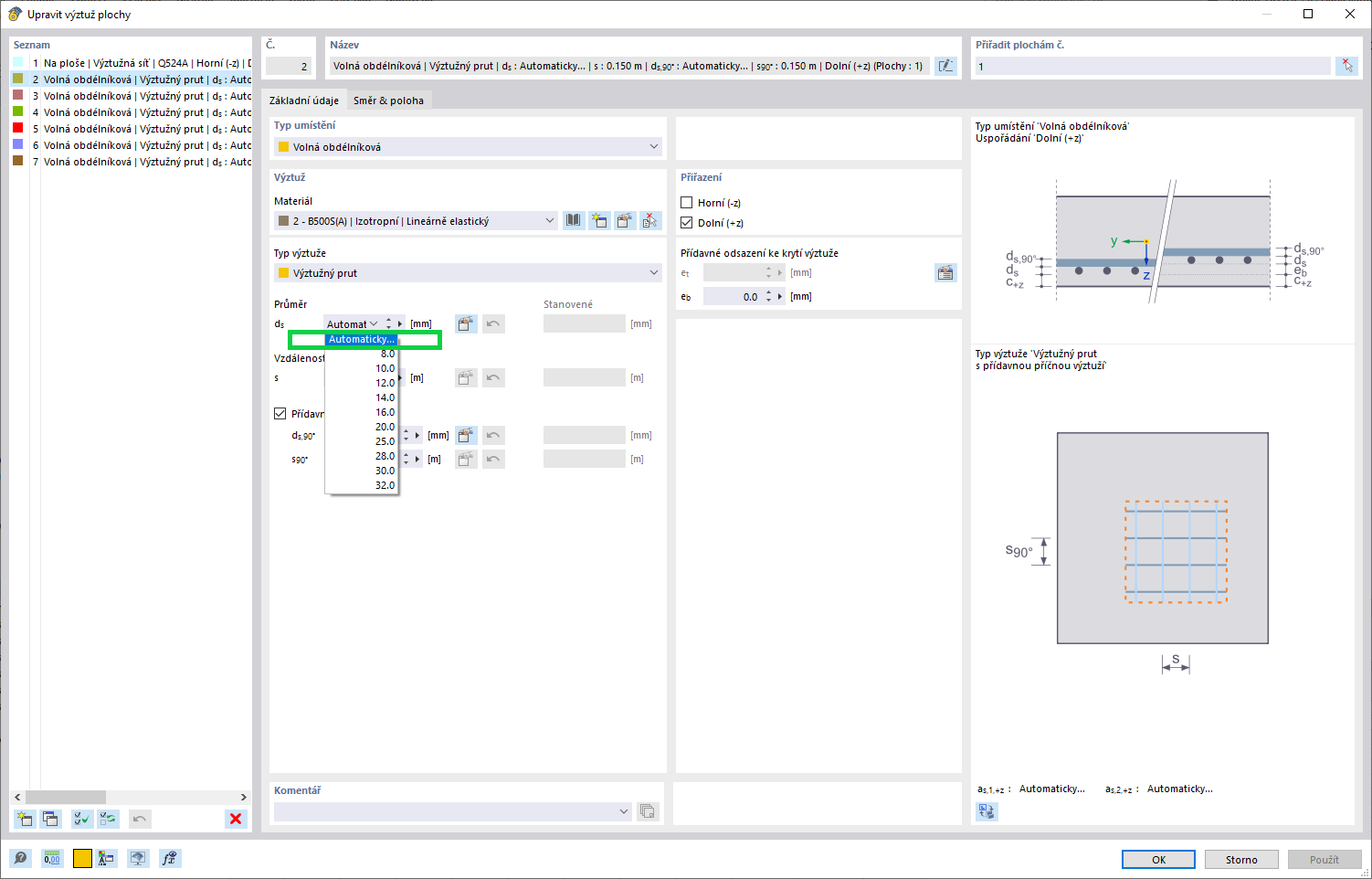Click the icon button in the dₛ diameter row
The height and width of the screenshot is (879, 1372).
[x=466, y=323]
